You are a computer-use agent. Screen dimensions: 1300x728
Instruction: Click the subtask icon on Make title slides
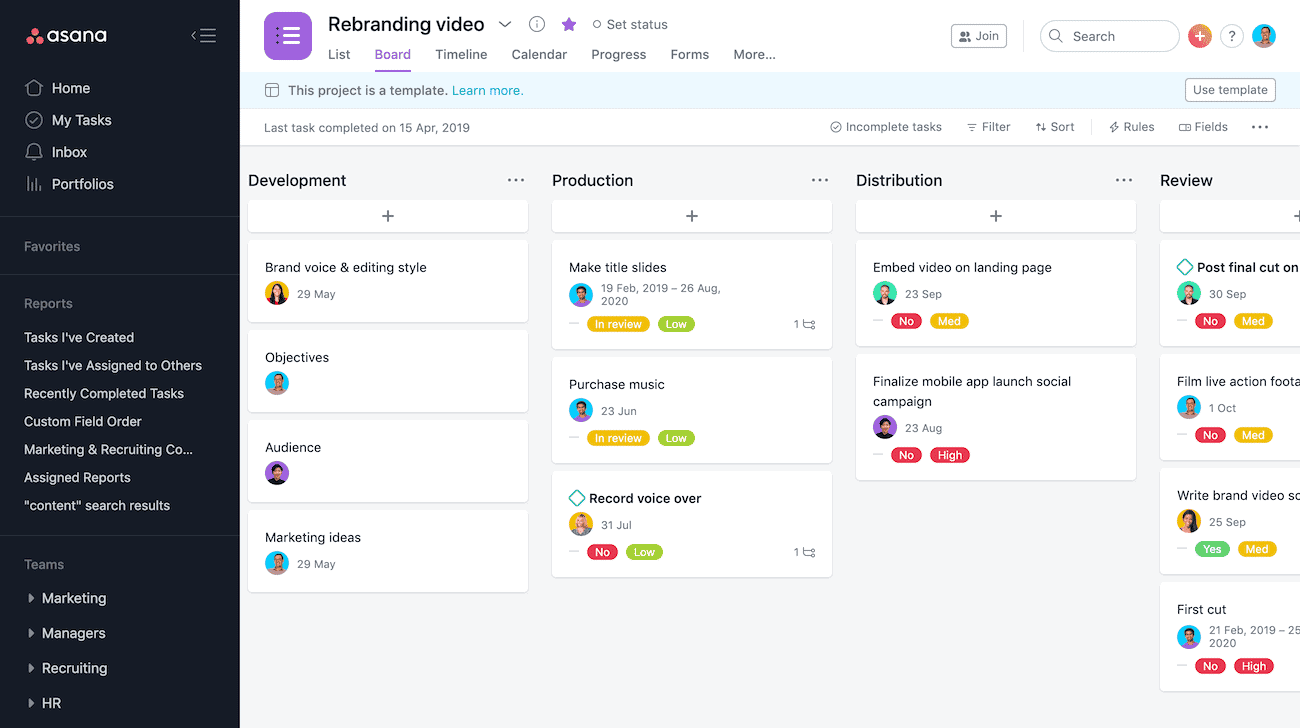click(x=809, y=324)
